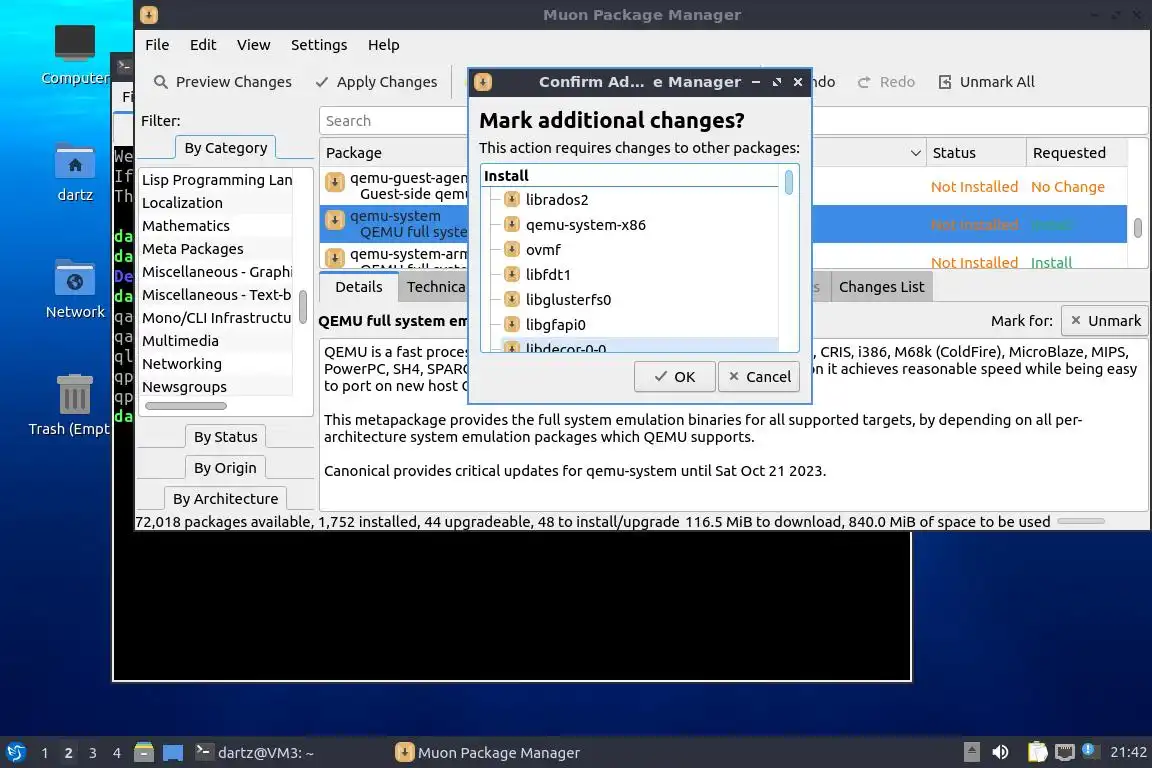Click the Muon icon in main title bar
1152x768 pixels.
pyautogui.click(x=148, y=15)
